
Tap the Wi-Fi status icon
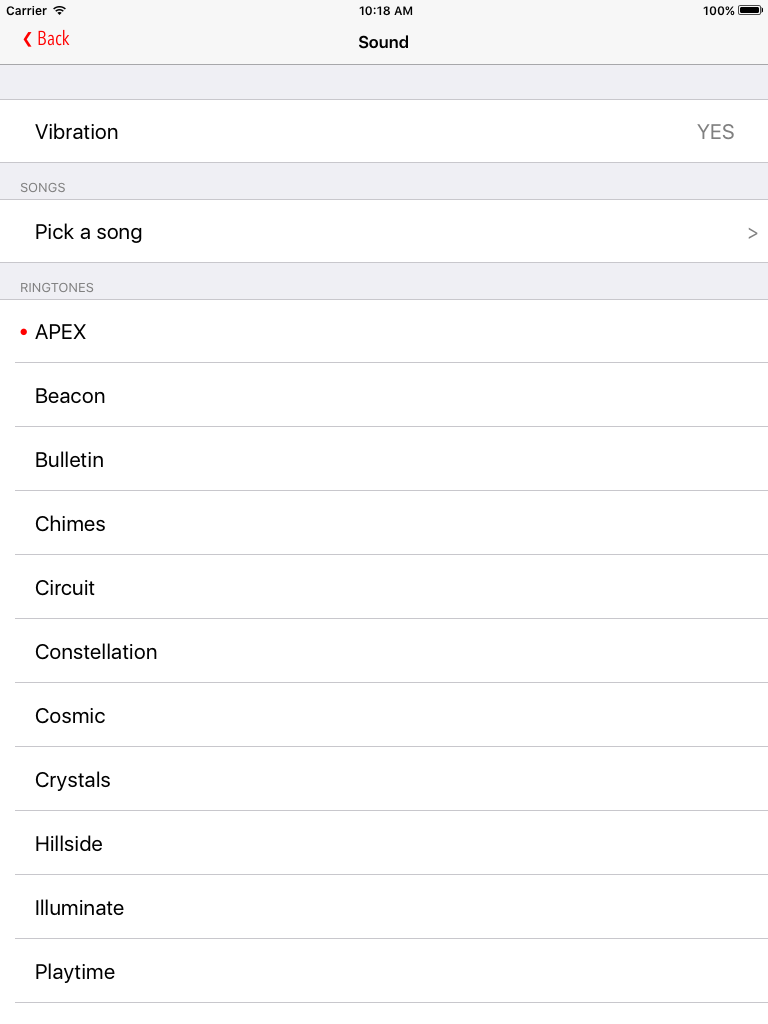click(x=60, y=11)
